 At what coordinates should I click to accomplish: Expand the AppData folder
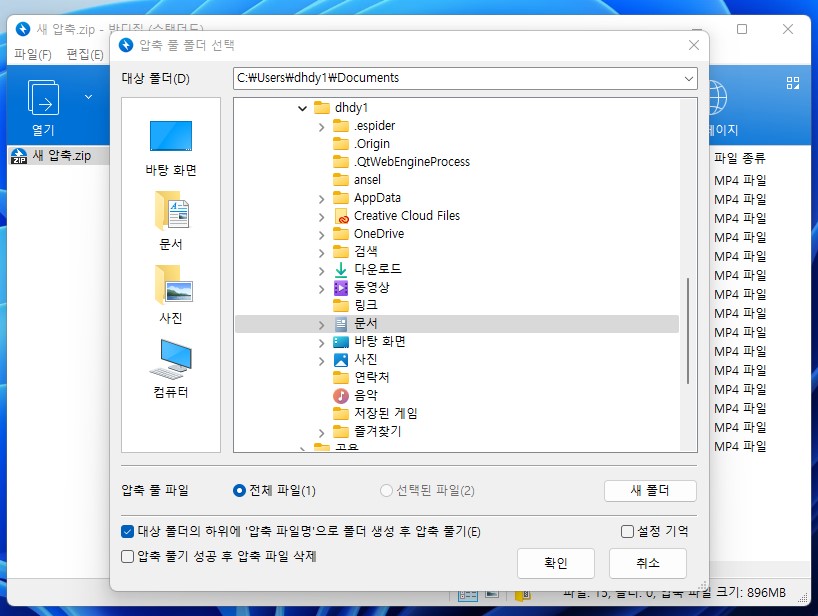[x=321, y=199]
